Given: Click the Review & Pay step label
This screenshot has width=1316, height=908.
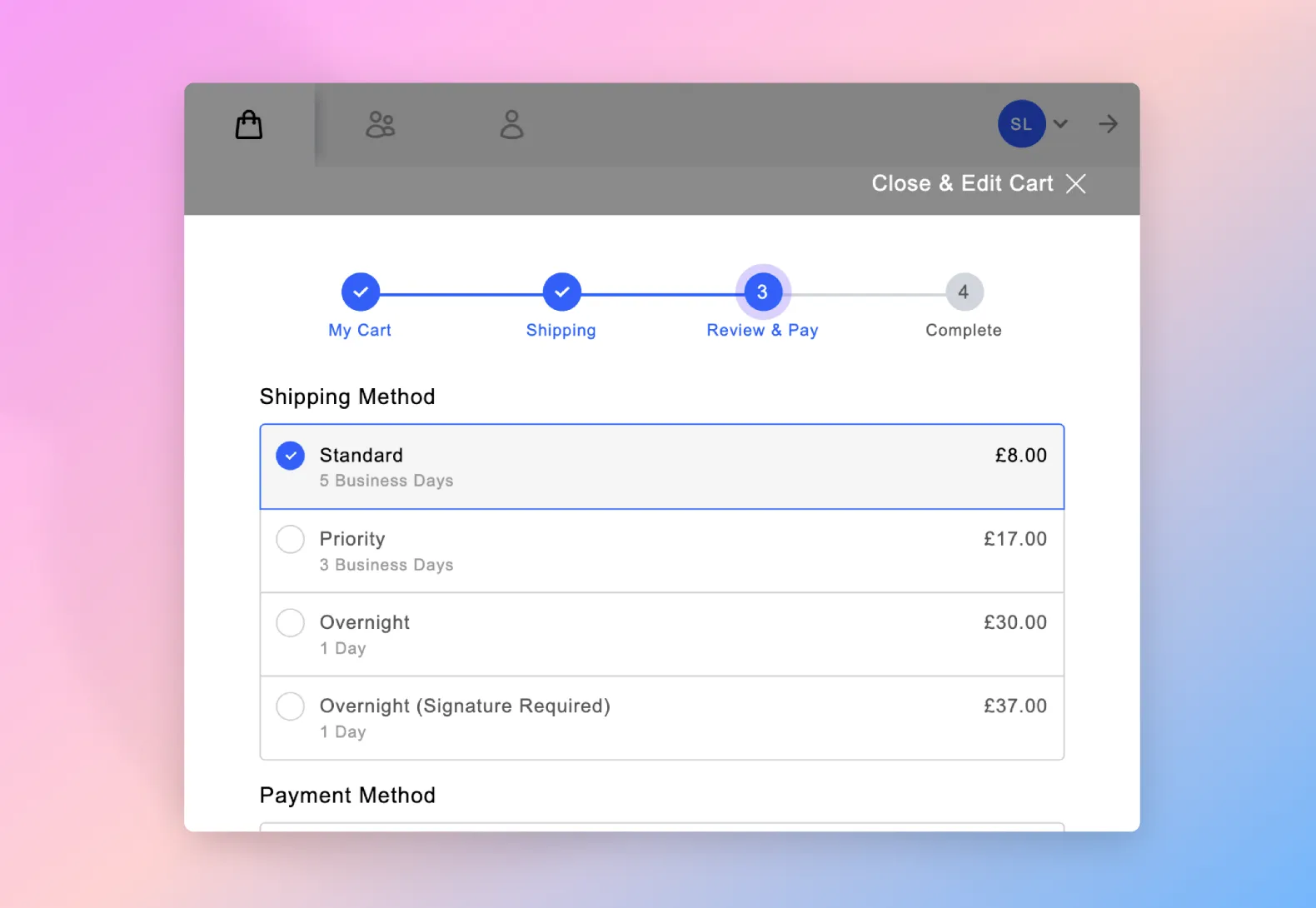Looking at the screenshot, I should pyautogui.click(x=762, y=331).
